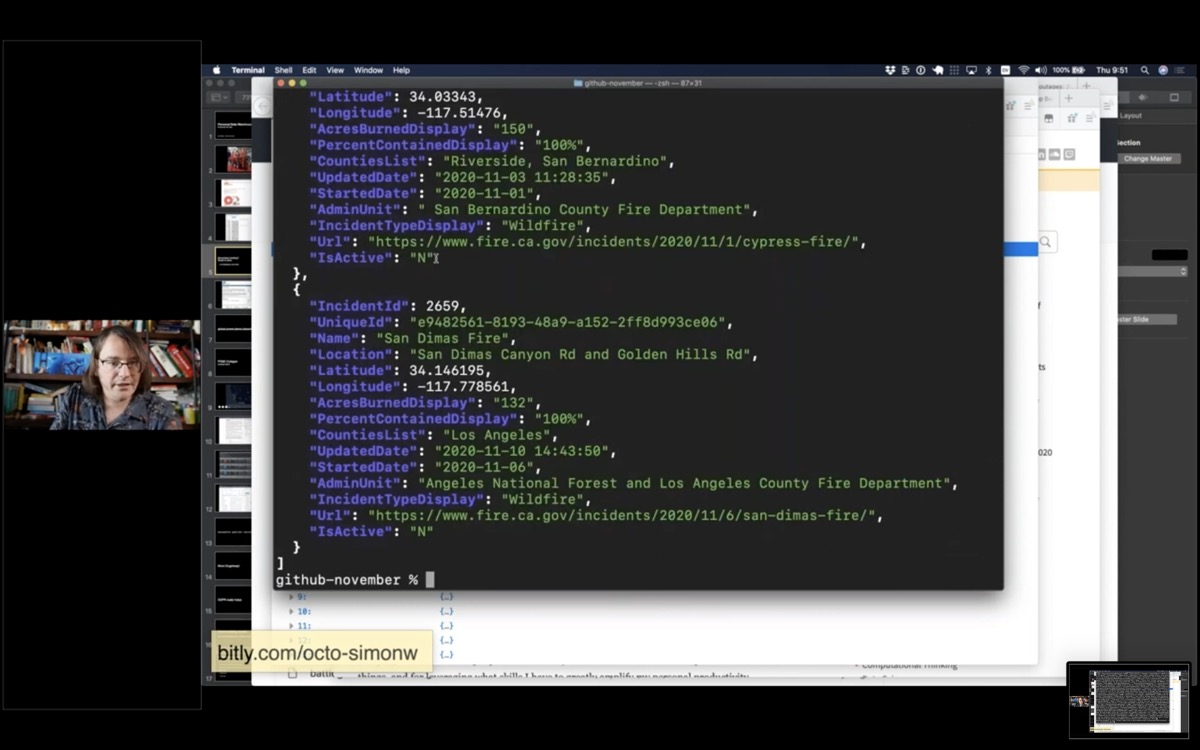The width and height of the screenshot is (1200, 750).
Task: Click the picture-in-picture screen preview thumbnail
Action: [x=1128, y=700]
